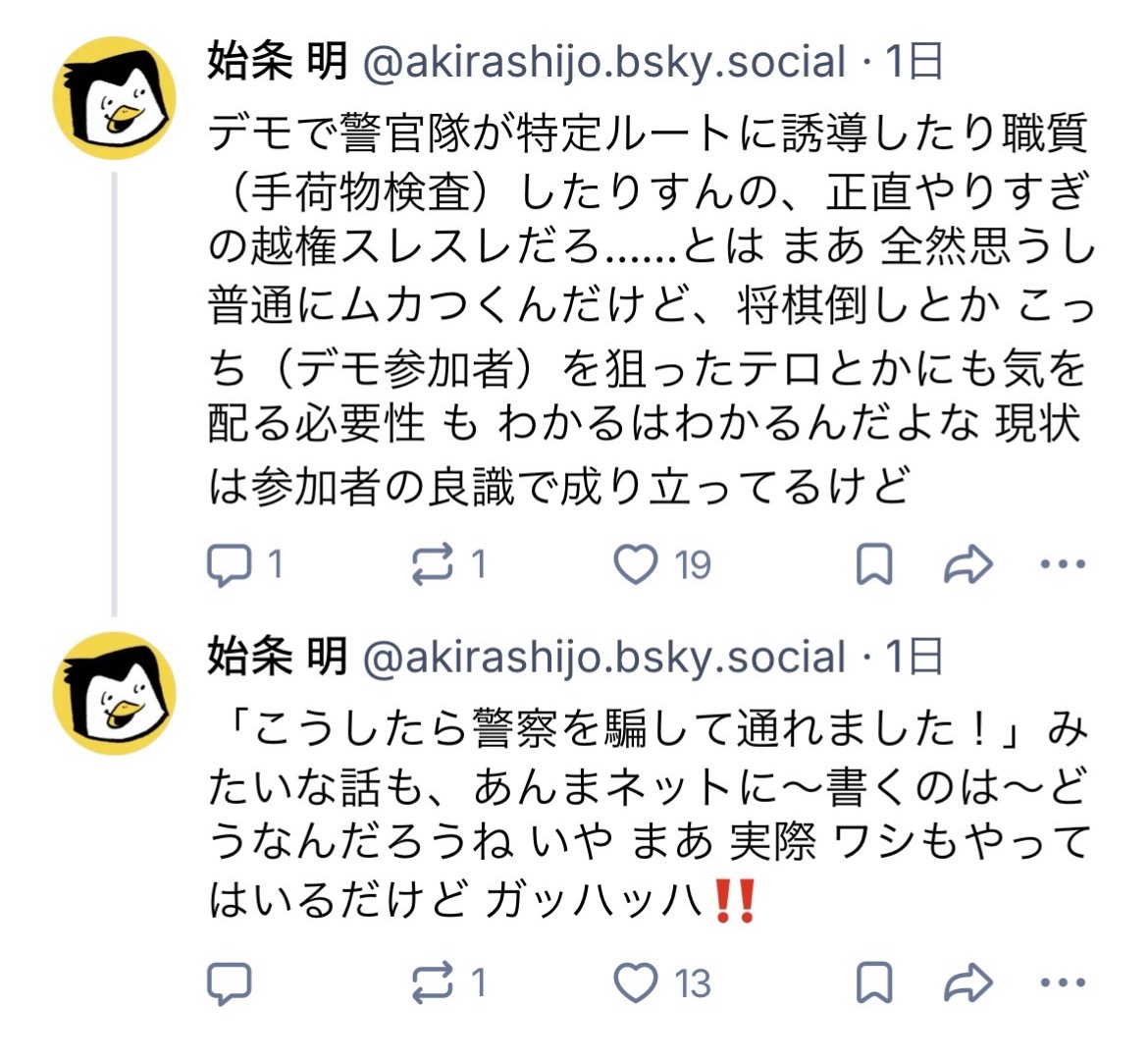Open the first post's 1日 timestamp
Screen dimensions: 1148x1061
click(914, 62)
